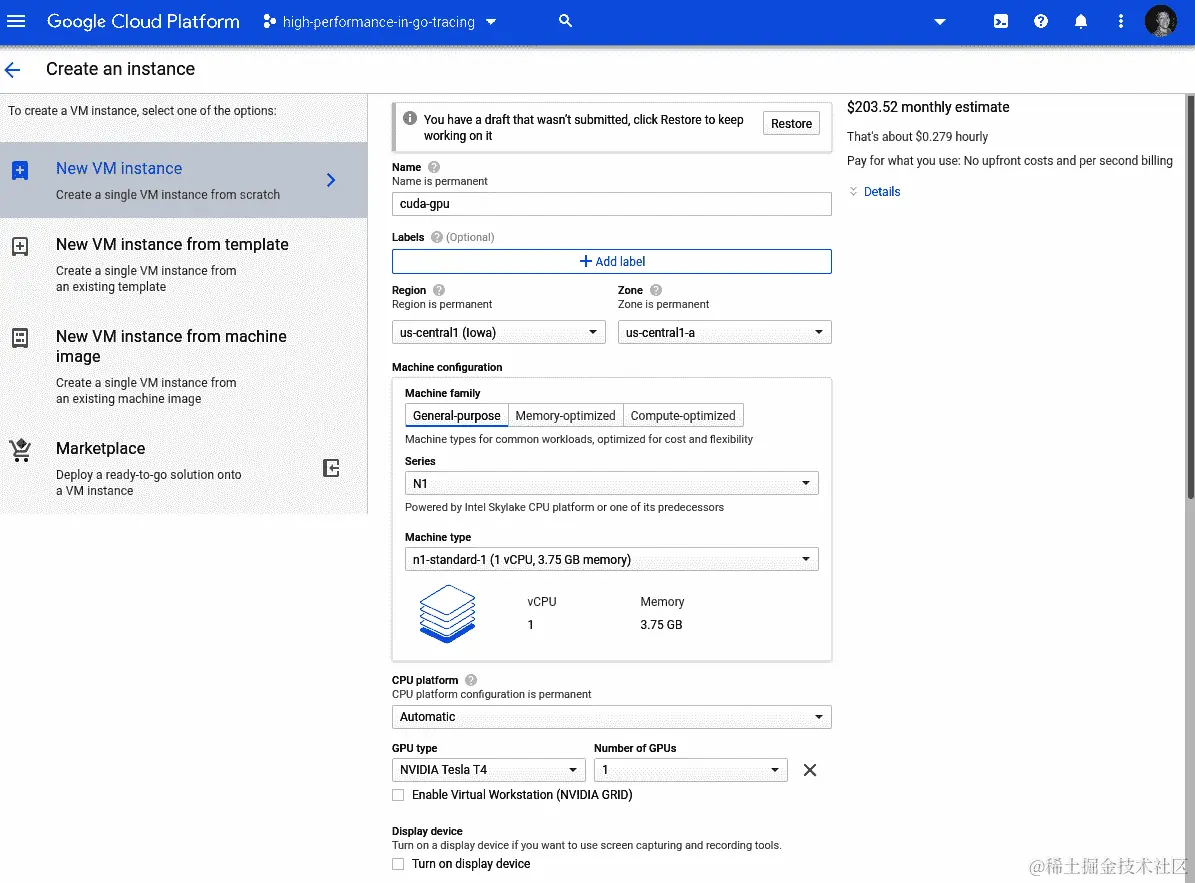1195x883 pixels.
Task: Expand the pricing Details section
Action: point(875,192)
